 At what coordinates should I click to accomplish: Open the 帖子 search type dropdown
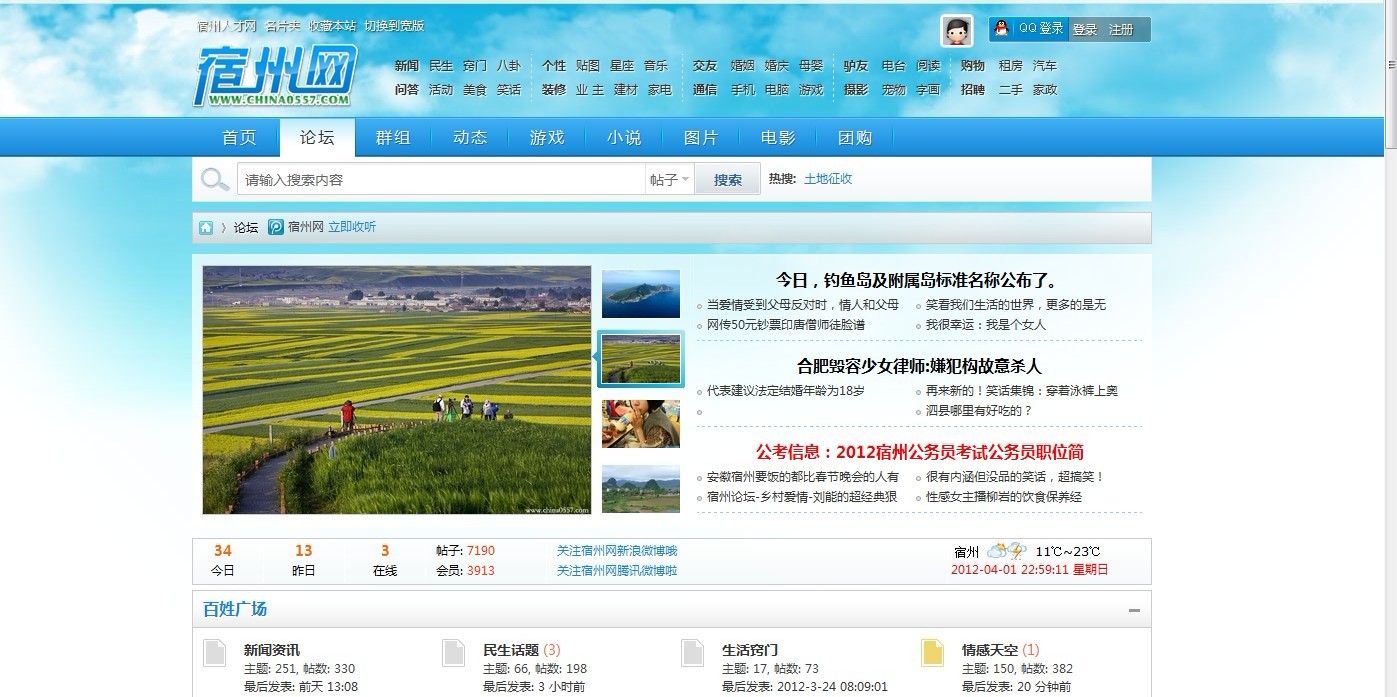(669, 180)
